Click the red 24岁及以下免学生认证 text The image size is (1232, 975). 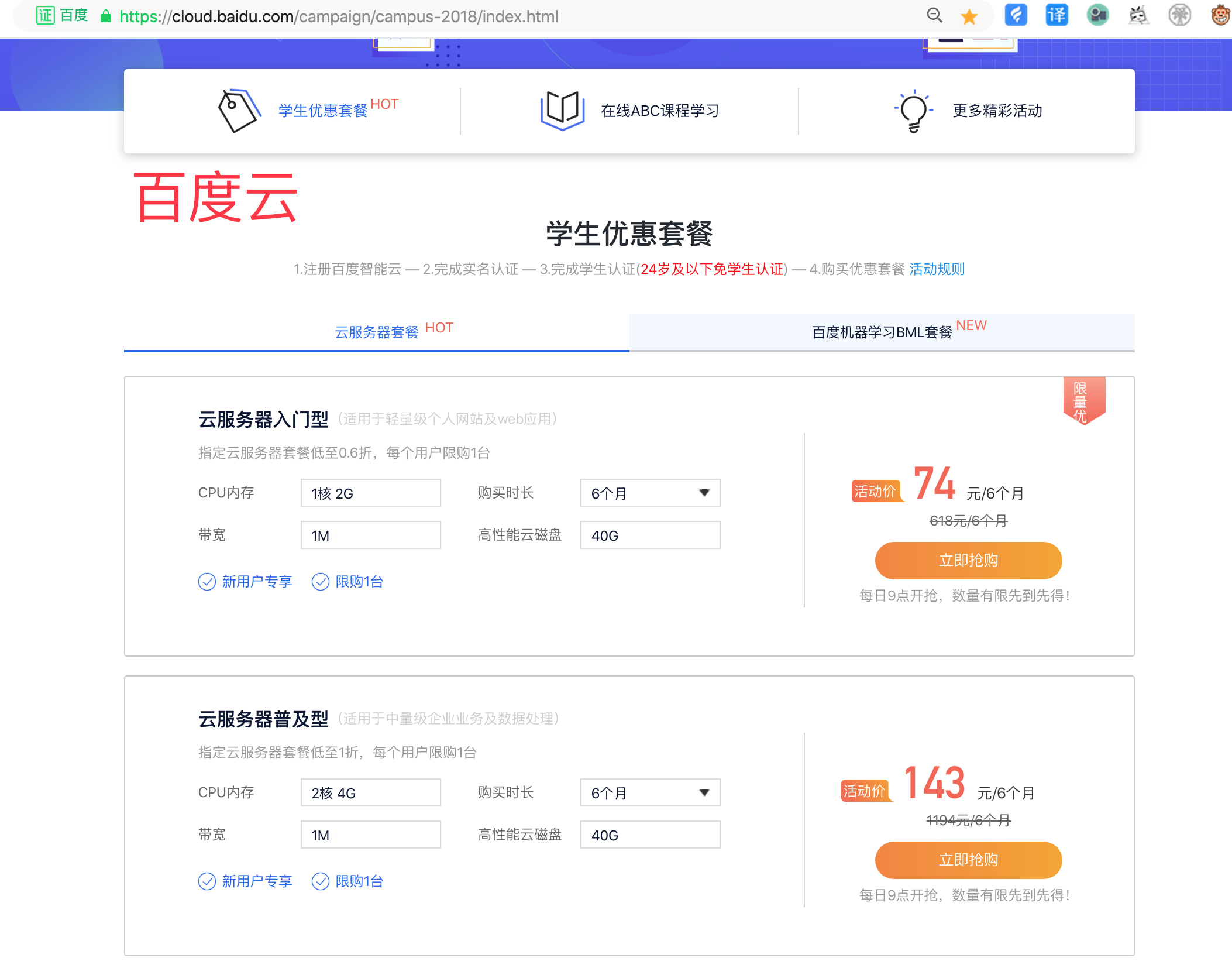tap(712, 269)
